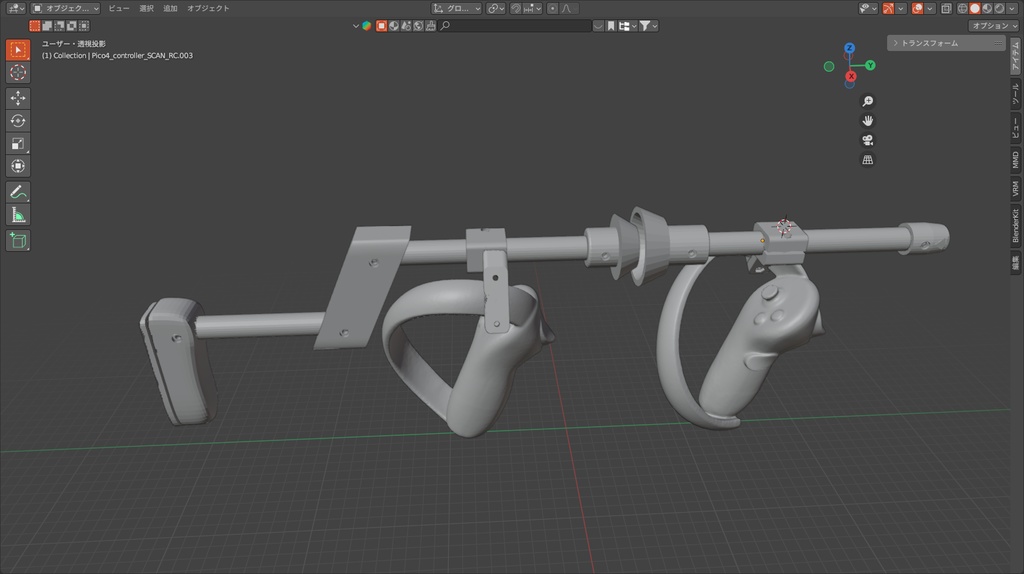The width and height of the screenshot is (1024, 574).
Task: Click the pan view hand icon
Action: (867, 121)
